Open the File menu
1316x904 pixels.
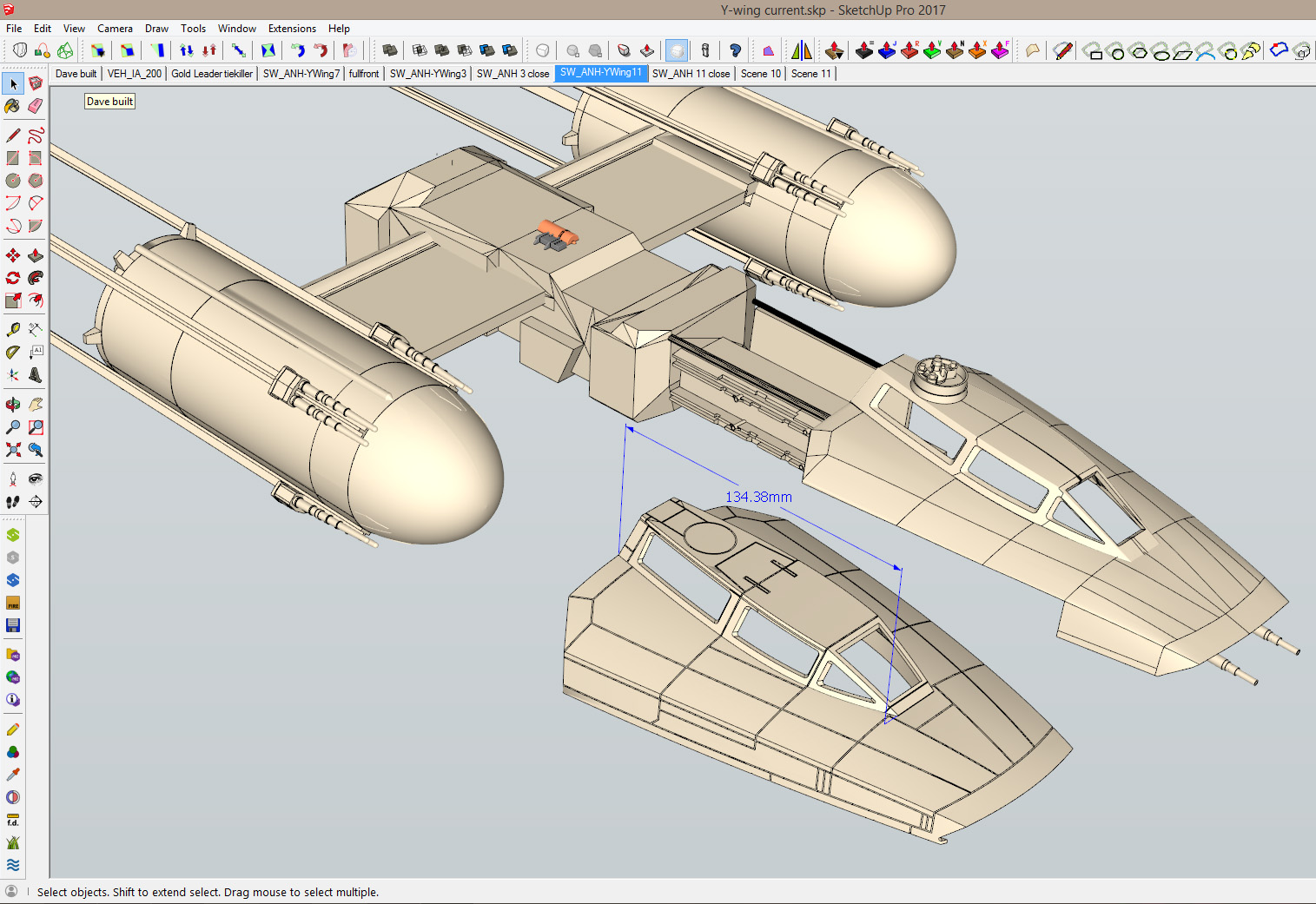pos(14,29)
